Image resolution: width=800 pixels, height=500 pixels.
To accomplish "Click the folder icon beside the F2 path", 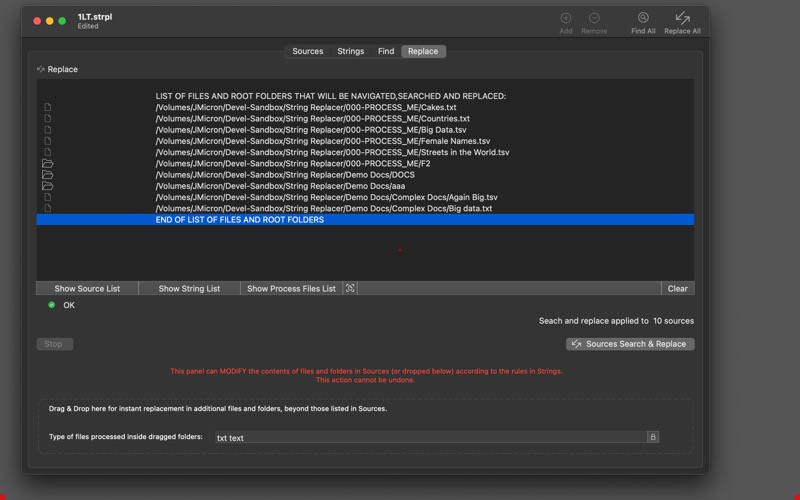I will click(x=47, y=163).
